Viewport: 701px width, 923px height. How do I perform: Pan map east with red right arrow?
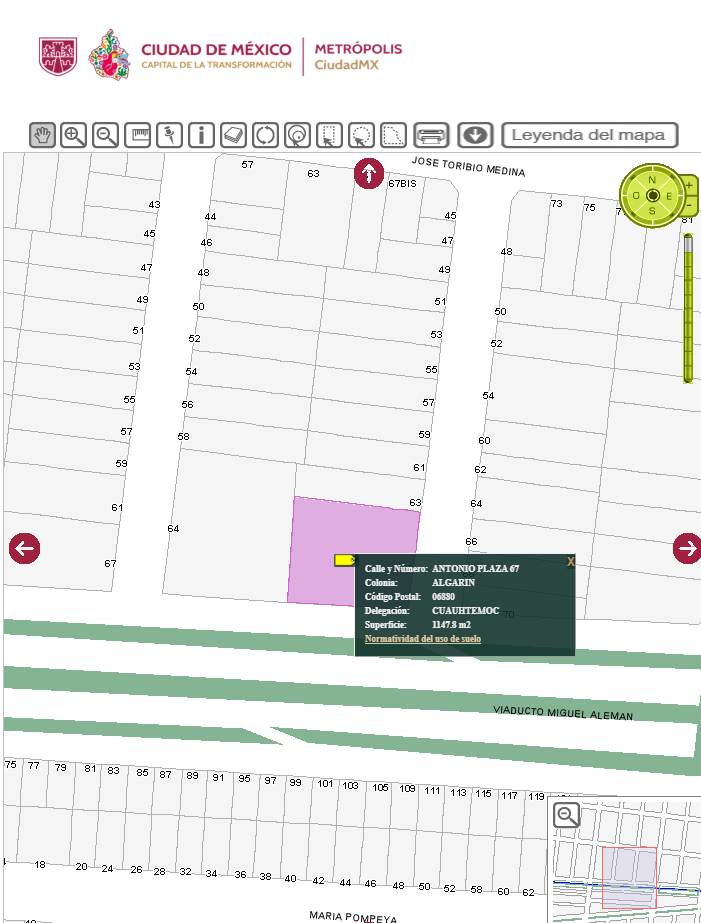tap(687, 549)
